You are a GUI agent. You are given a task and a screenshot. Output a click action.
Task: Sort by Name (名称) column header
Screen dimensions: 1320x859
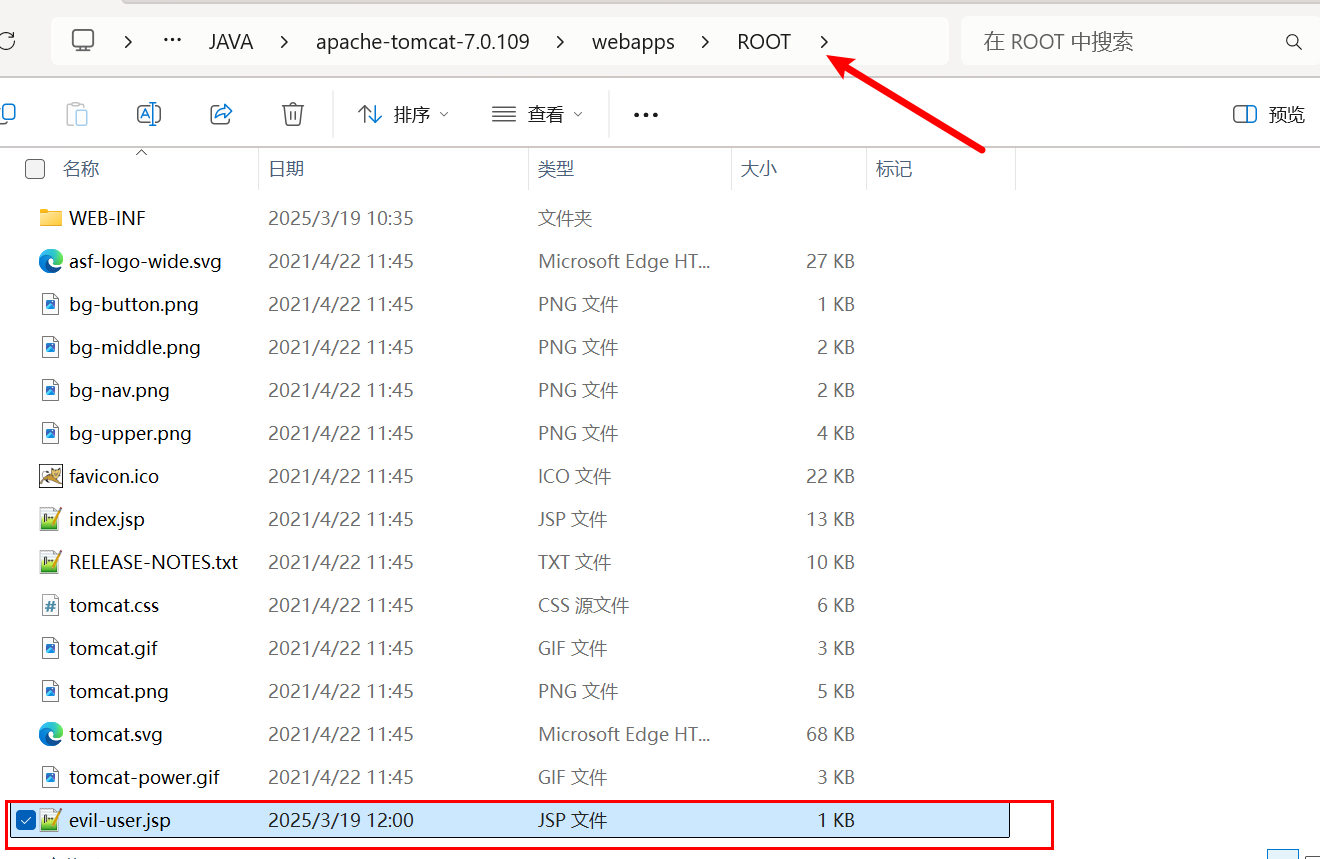click(x=81, y=169)
